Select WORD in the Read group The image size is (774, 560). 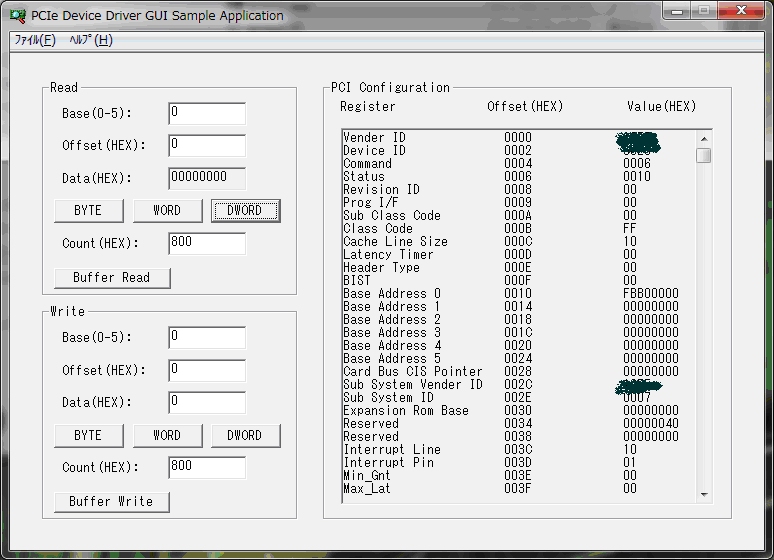point(167,211)
